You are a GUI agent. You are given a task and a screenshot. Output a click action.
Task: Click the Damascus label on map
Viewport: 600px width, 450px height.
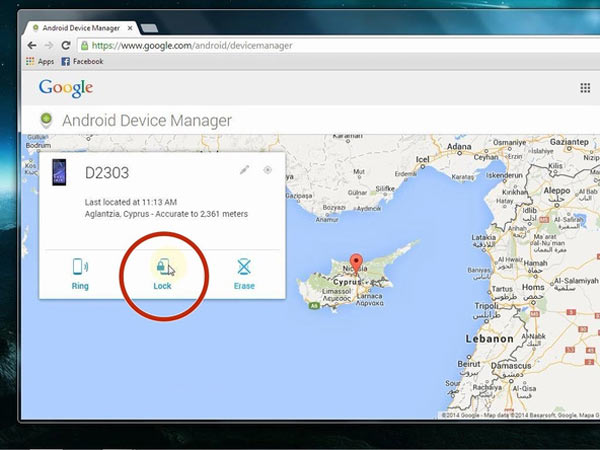[511, 365]
